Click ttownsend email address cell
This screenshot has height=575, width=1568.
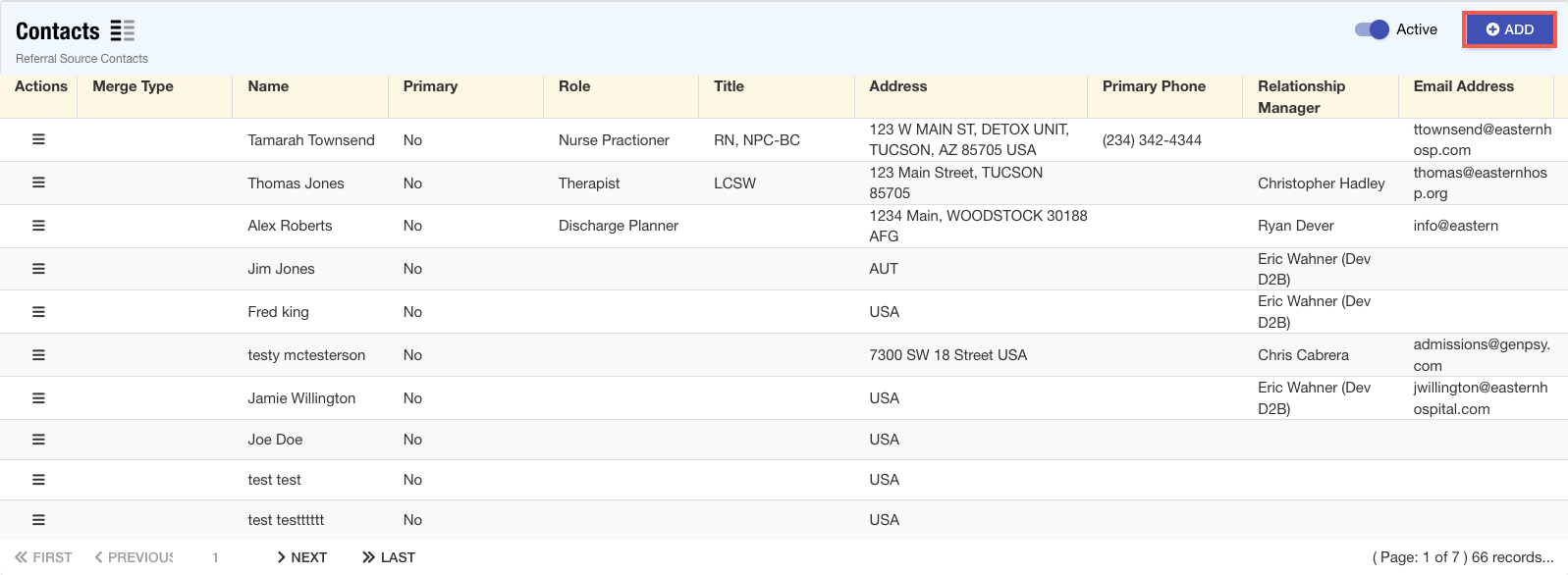tap(1482, 139)
